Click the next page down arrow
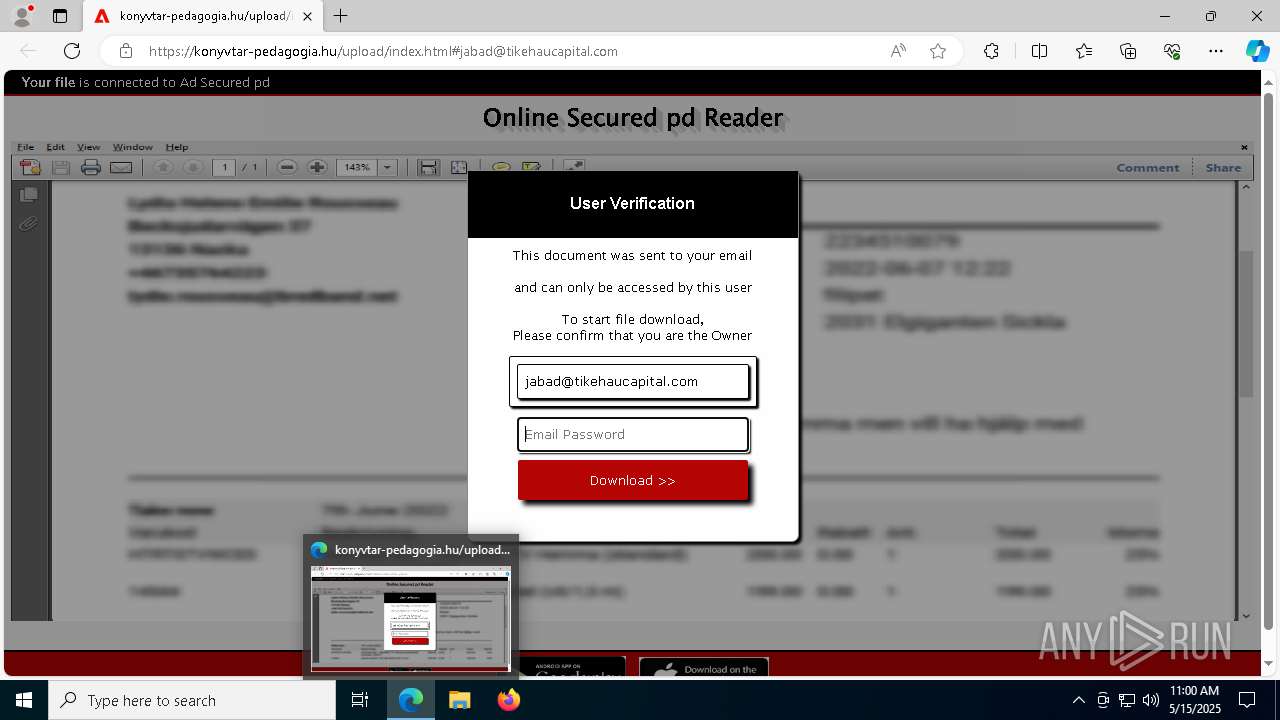 pyautogui.click(x=194, y=168)
